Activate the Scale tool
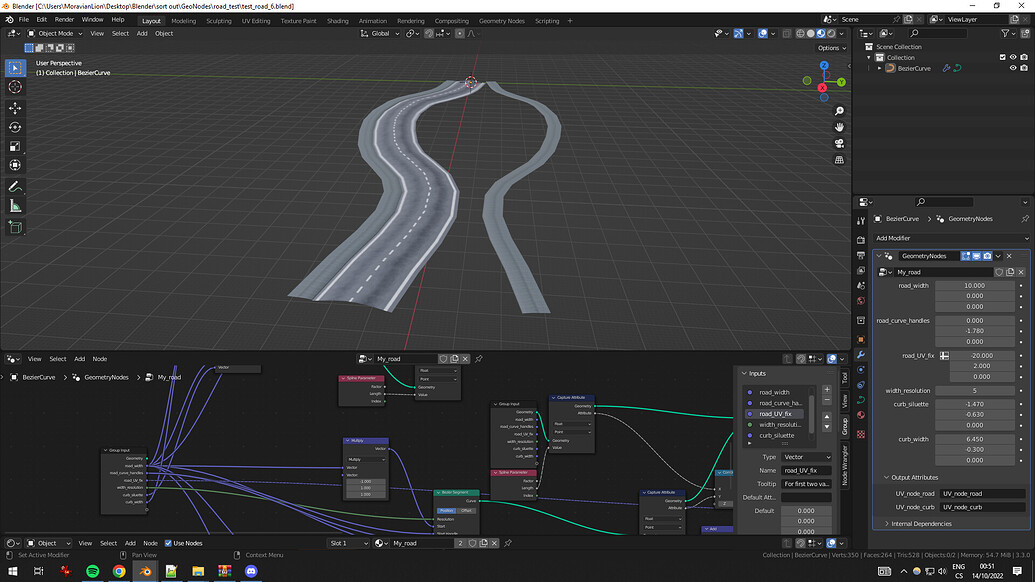 coord(15,146)
